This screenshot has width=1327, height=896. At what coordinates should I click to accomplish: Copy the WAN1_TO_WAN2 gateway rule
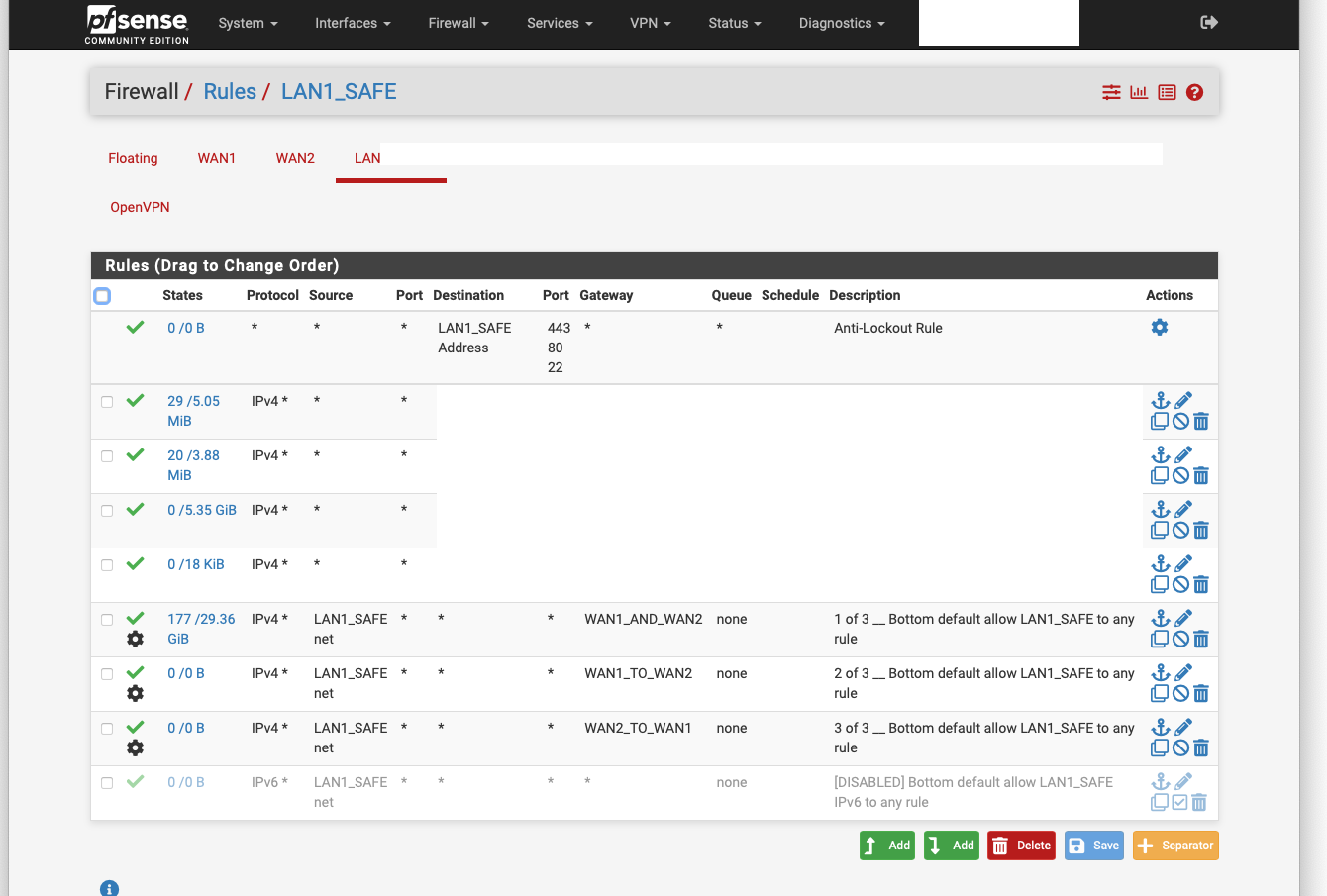pos(1160,693)
